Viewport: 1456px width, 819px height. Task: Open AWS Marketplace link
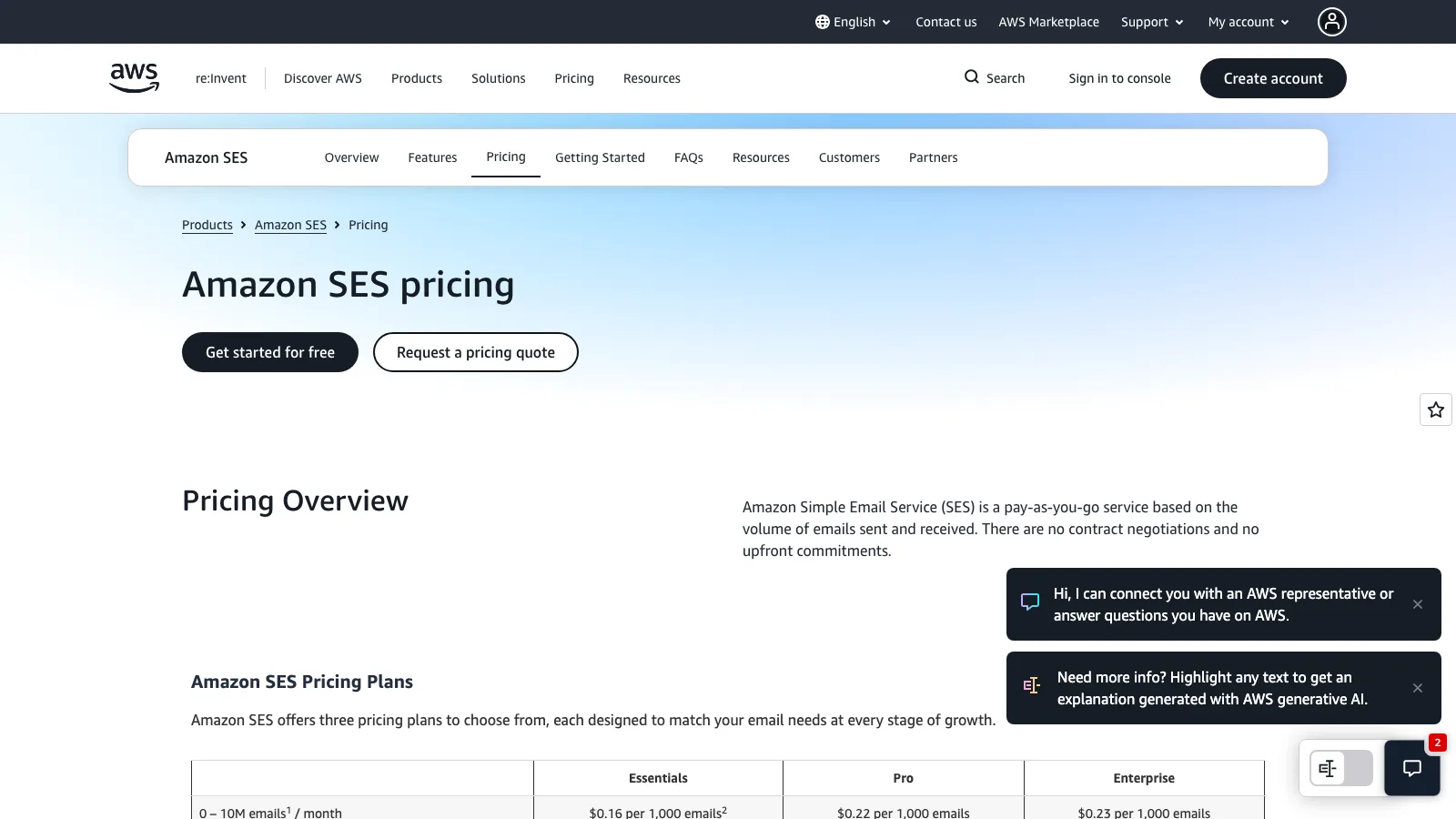coord(1048,22)
